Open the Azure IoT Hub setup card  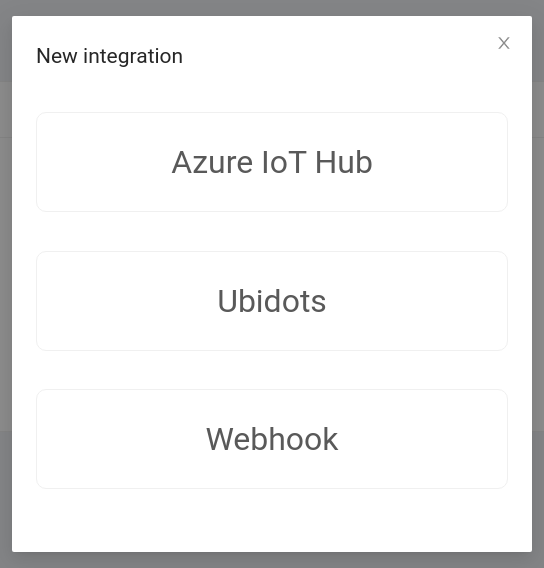point(272,162)
